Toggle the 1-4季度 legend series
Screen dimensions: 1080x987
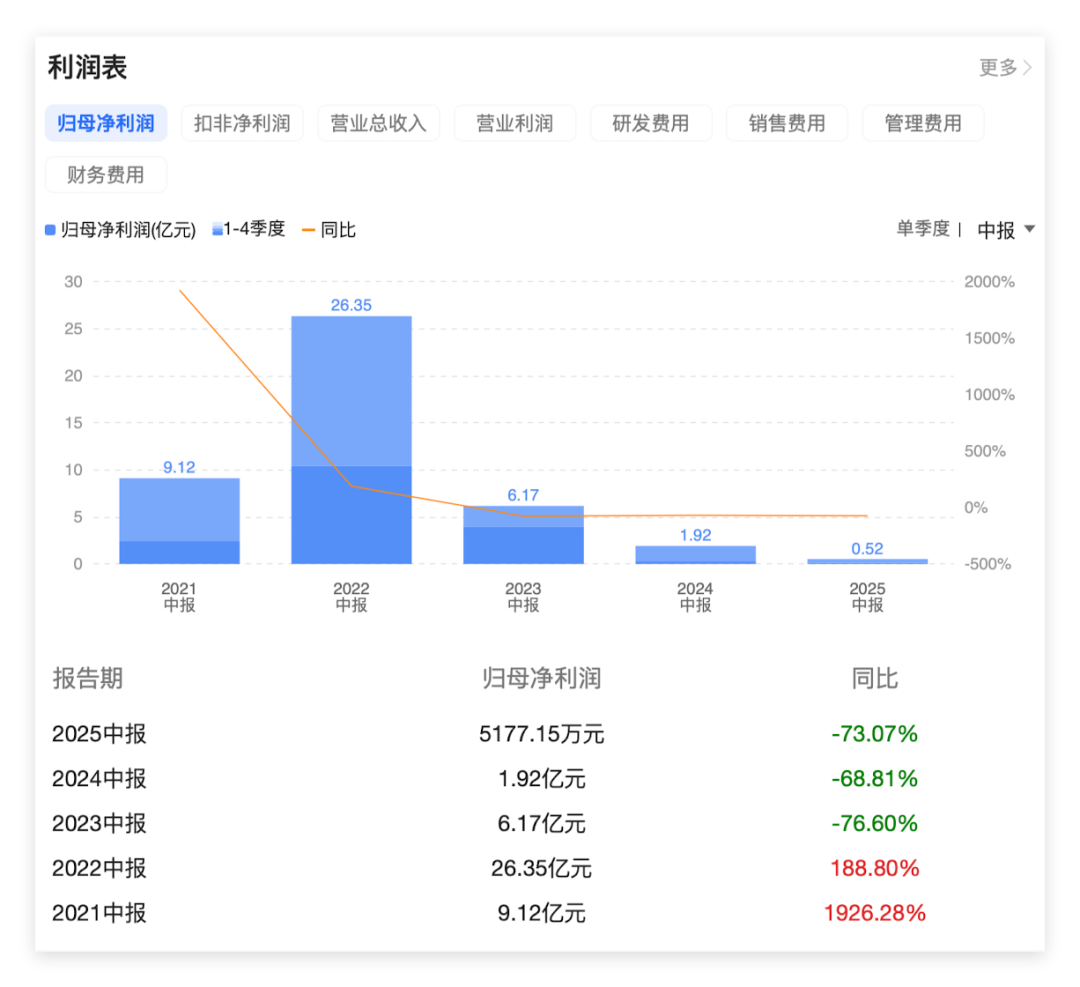click(248, 229)
